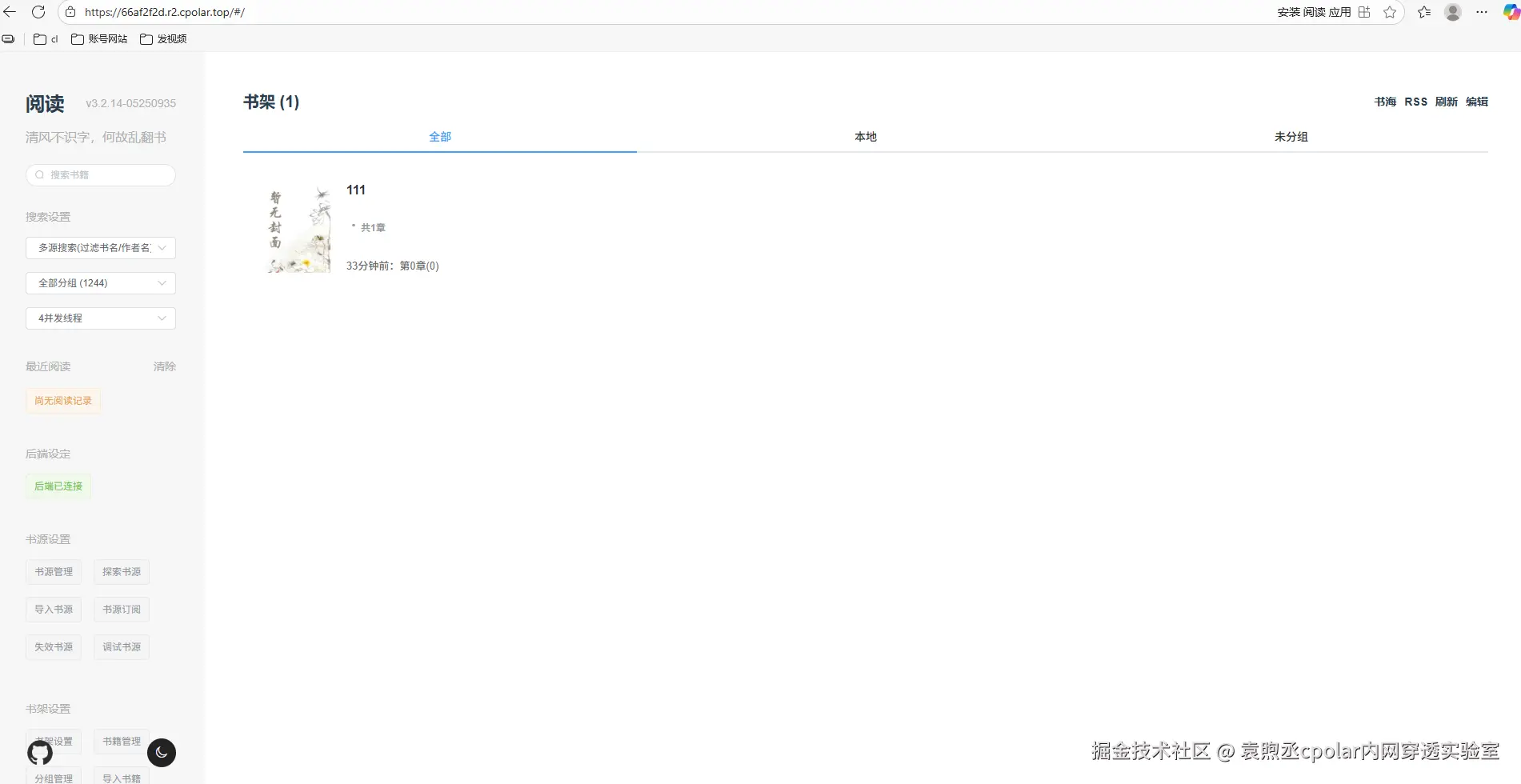The image size is (1521, 784).
Task: Open 书海 from the bookshelf header
Action: [x=1385, y=102]
